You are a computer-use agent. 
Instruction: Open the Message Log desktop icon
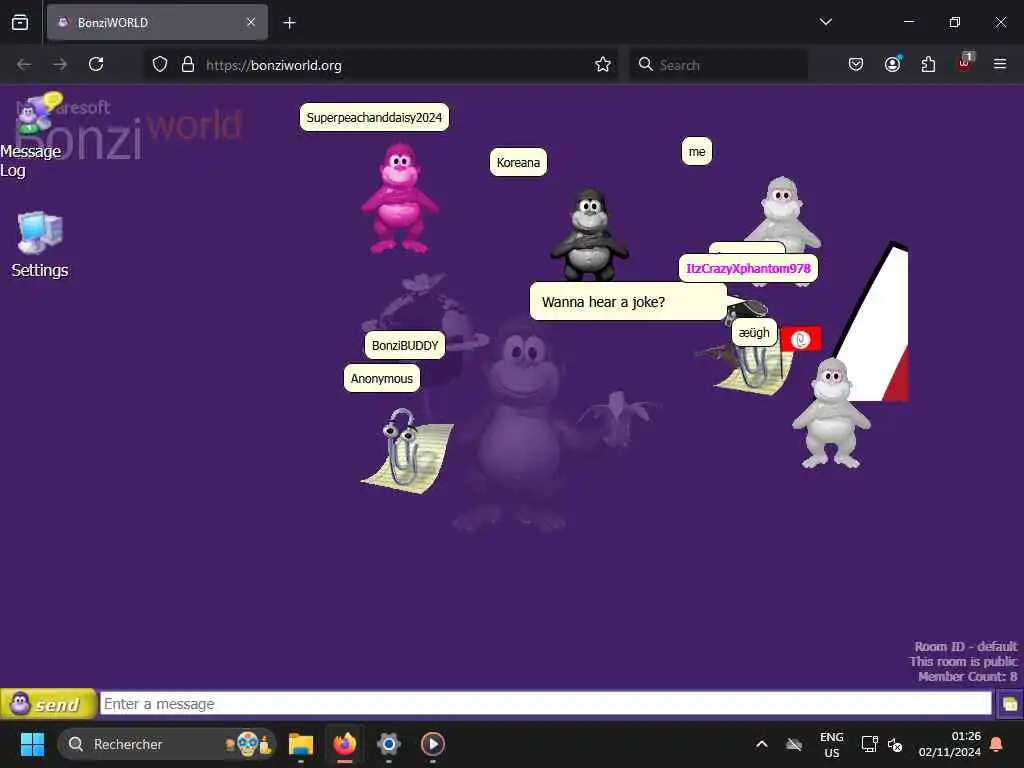point(31,135)
